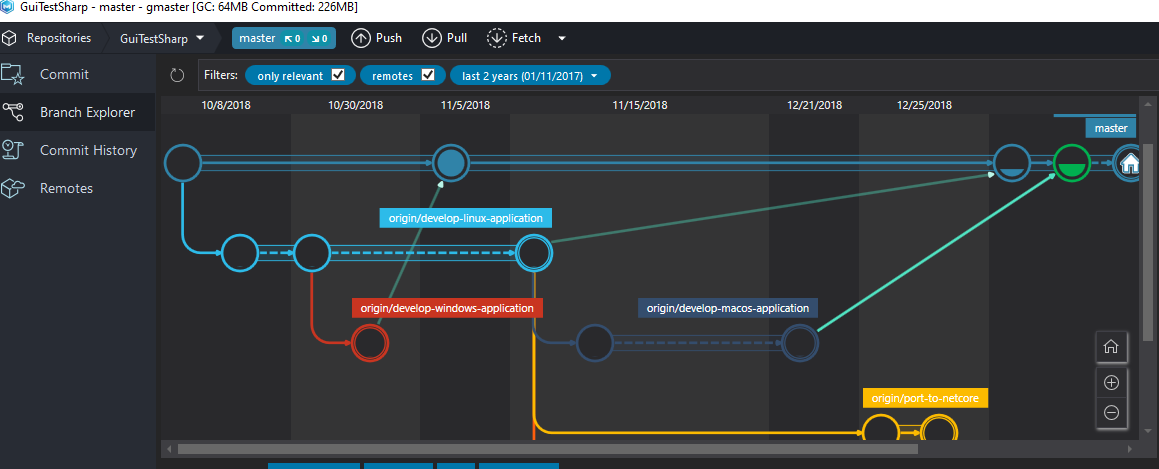
Task: Toggle the 'only relevant' checkbox
Action: pyautogui.click(x=338, y=75)
